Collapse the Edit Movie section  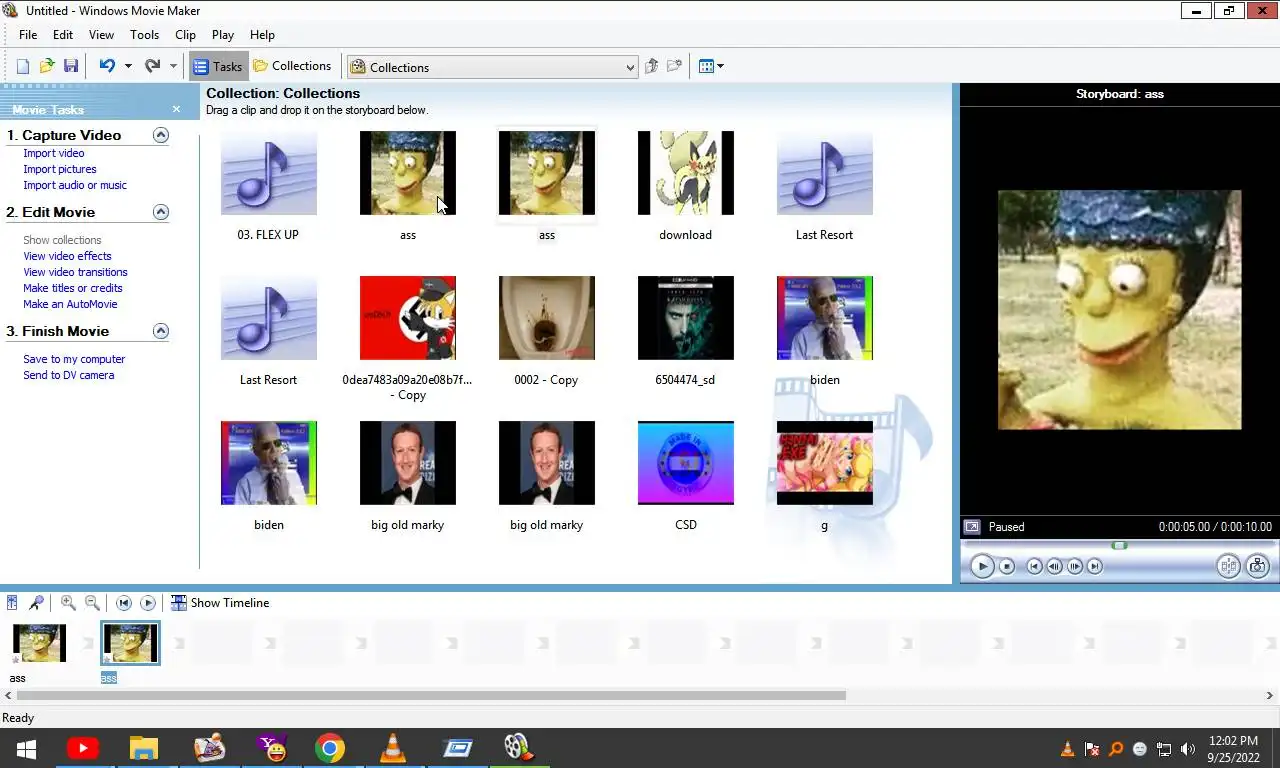[161, 212]
